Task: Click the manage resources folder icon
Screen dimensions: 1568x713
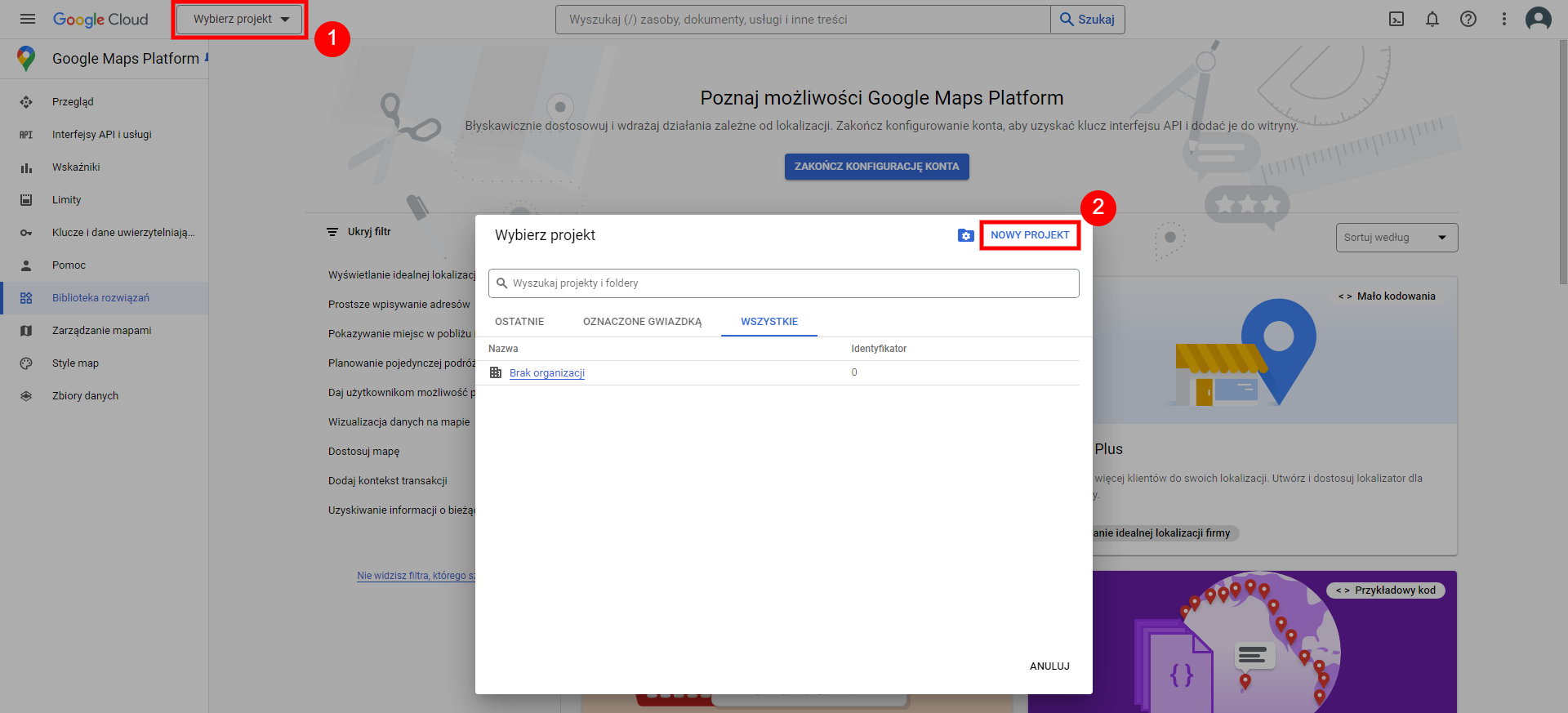Action: pos(965,235)
